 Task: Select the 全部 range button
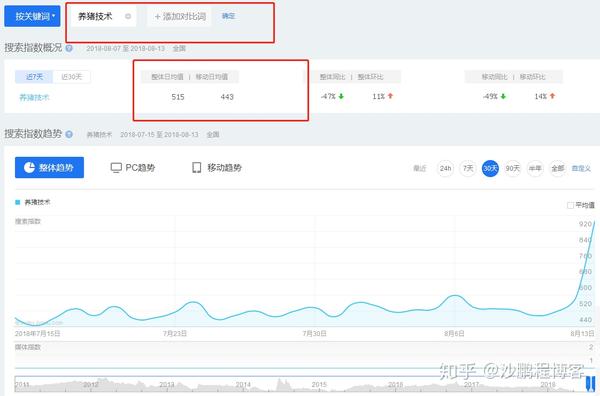(x=558, y=168)
